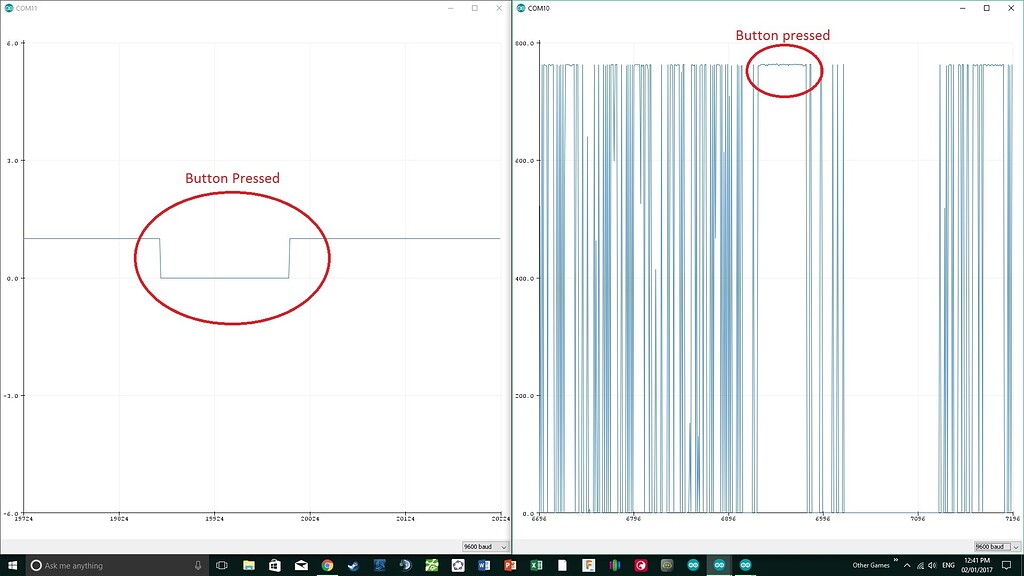Click the Arduino icon in the COM11 title bar
The image size is (1024, 576).
point(9,7)
